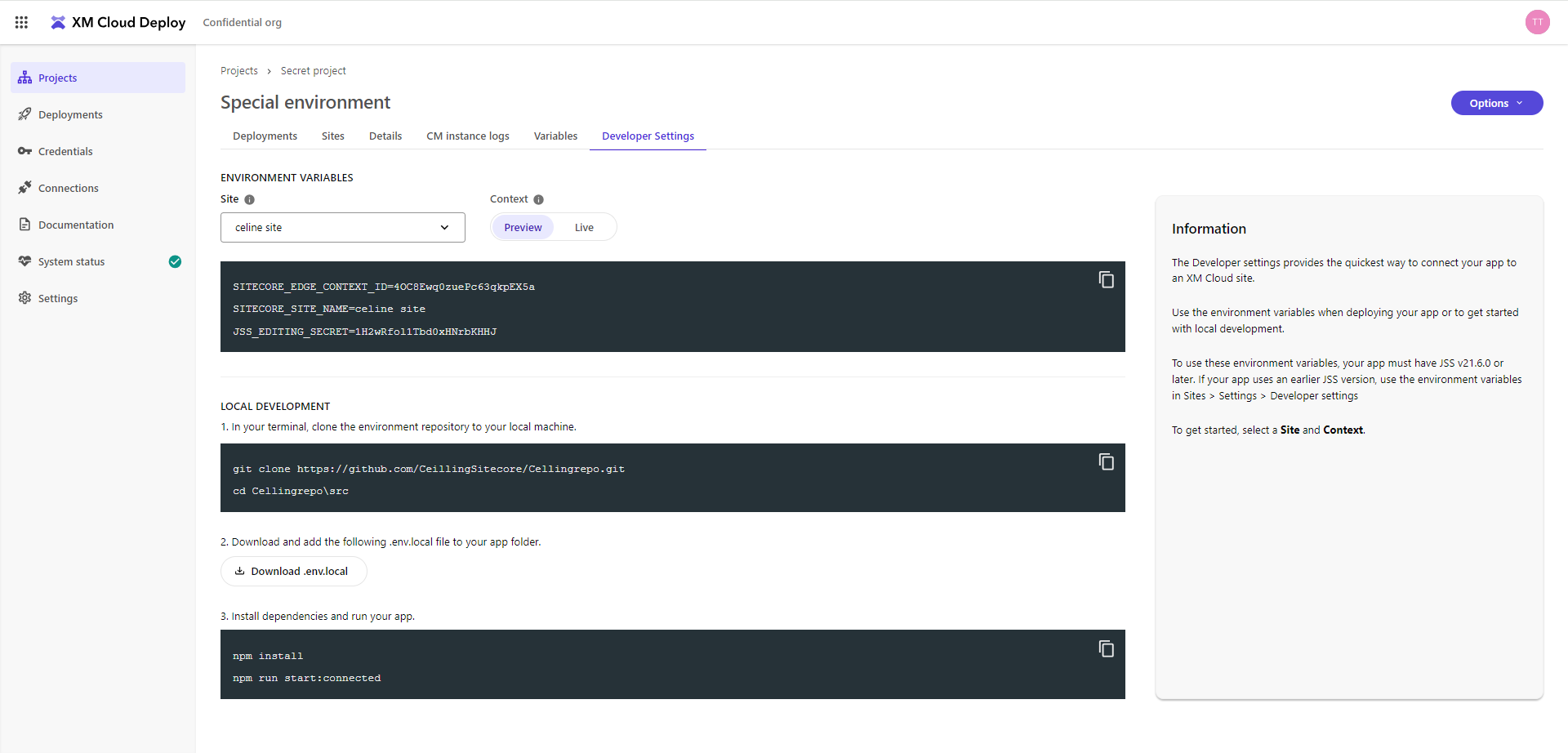Open Connections in the sidebar
This screenshot has width=1568, height=753.
coord(68,188)
